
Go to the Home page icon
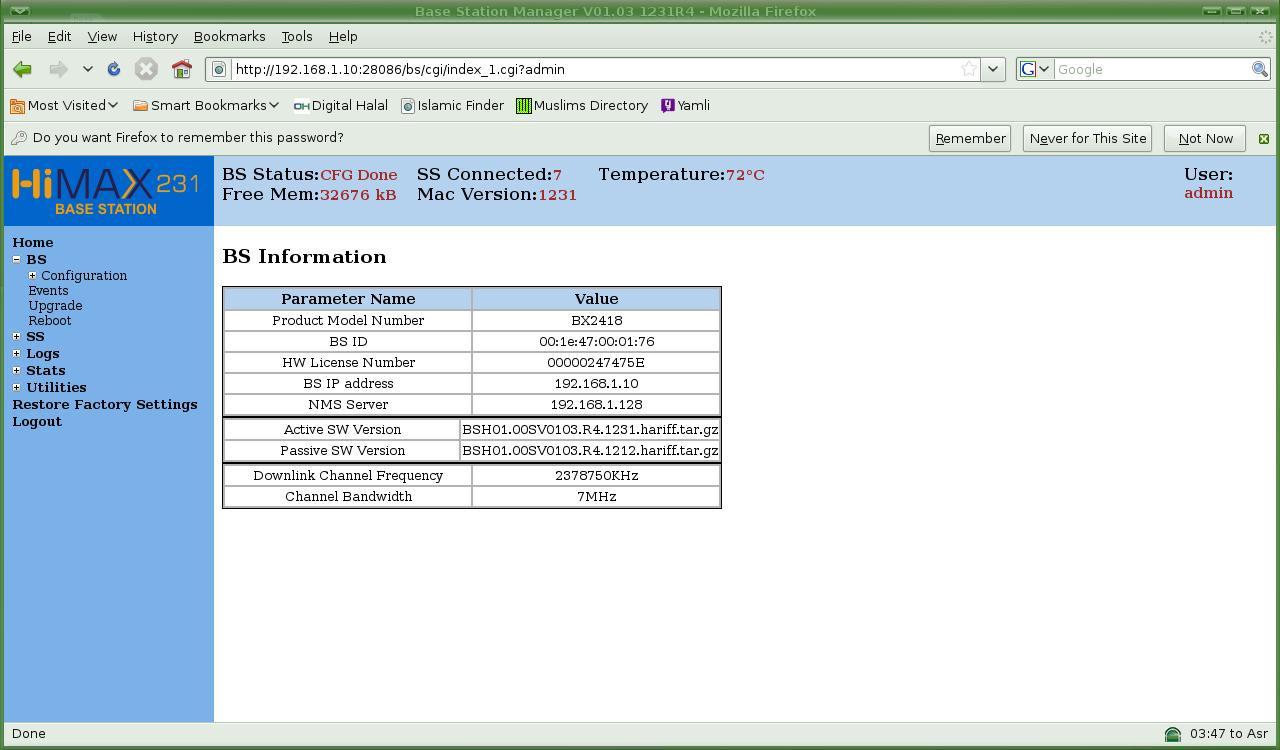point(181,69)
